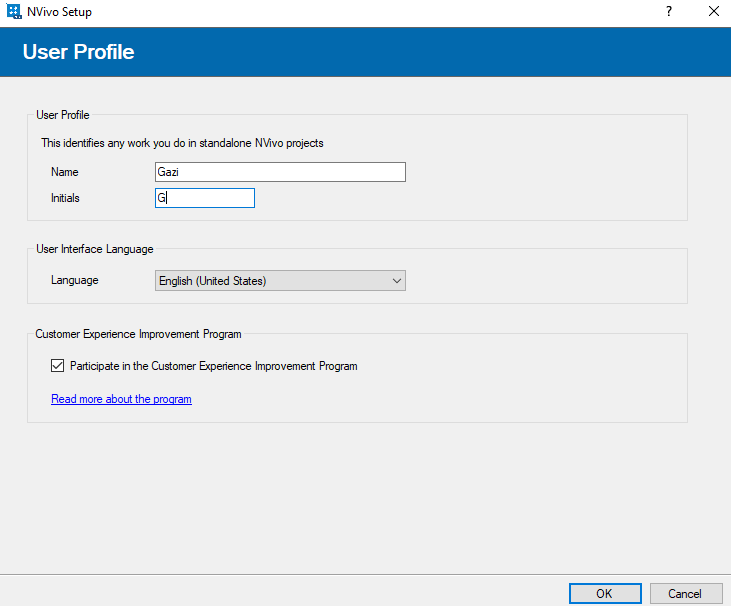Viewport: 731px width, 606px height.
Task: Click the 'User Interface Language' group title
Action: coord(95,249)
